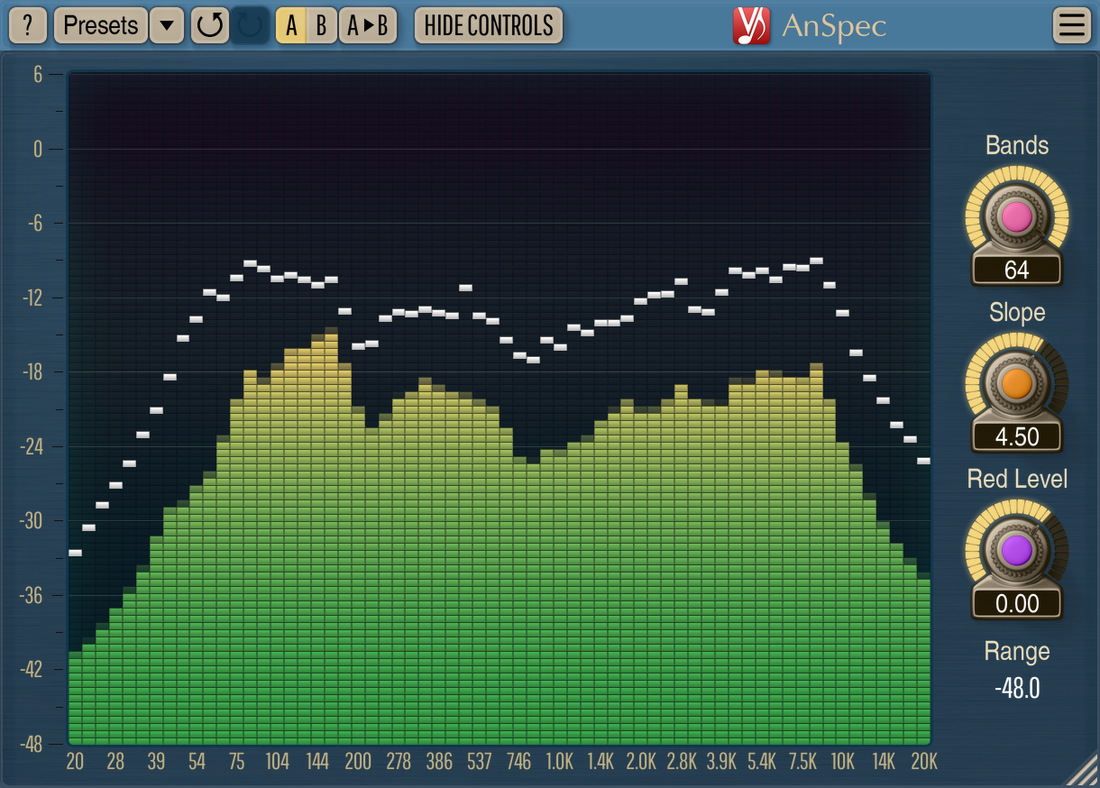This screenshot has width=1100, height=788.
Task: Select the Slope value field showing 4.50
Action: coord(1016,437)
